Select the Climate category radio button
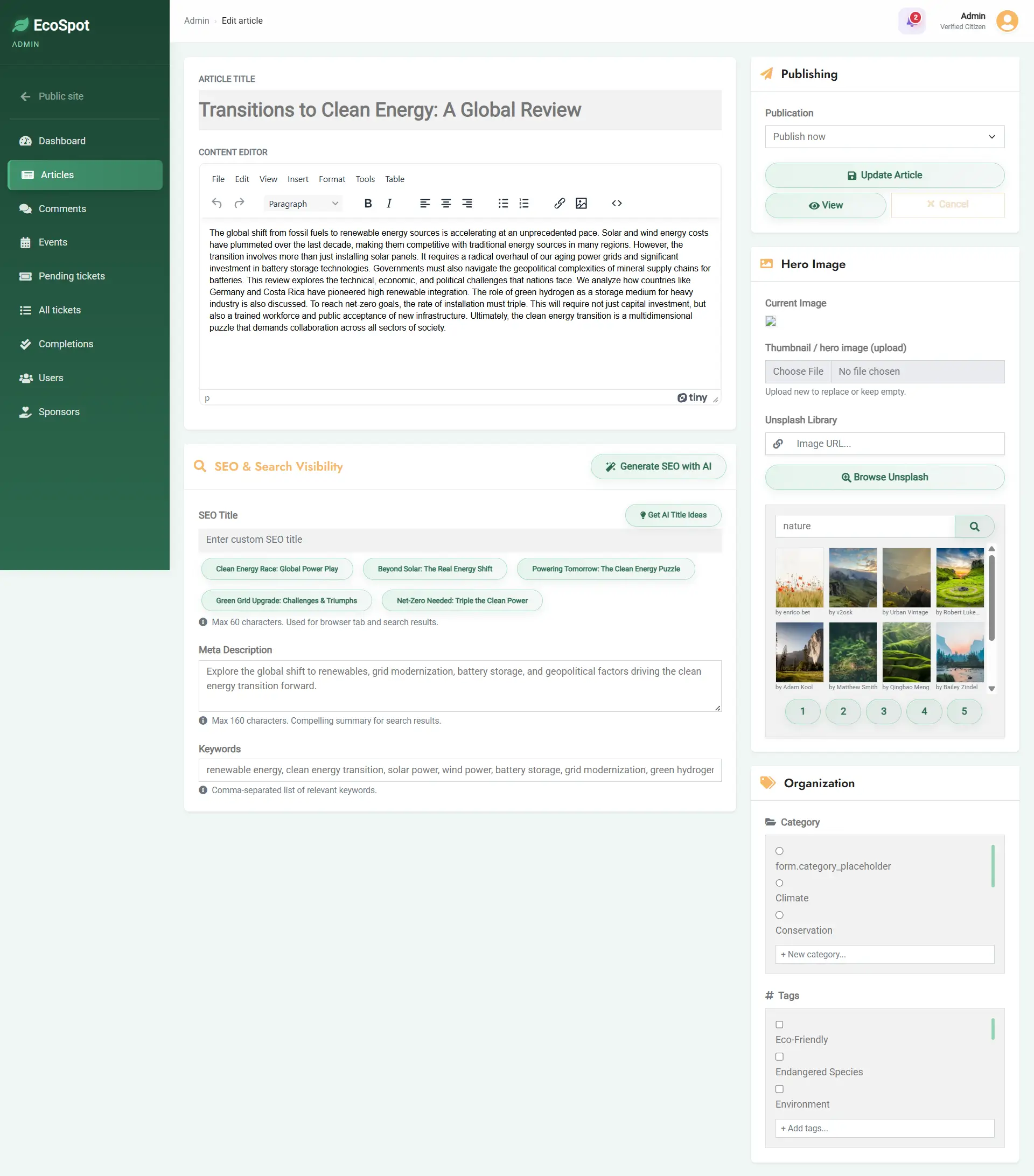This screenshot has height=1176, width=1034. [x=779, y=883]
